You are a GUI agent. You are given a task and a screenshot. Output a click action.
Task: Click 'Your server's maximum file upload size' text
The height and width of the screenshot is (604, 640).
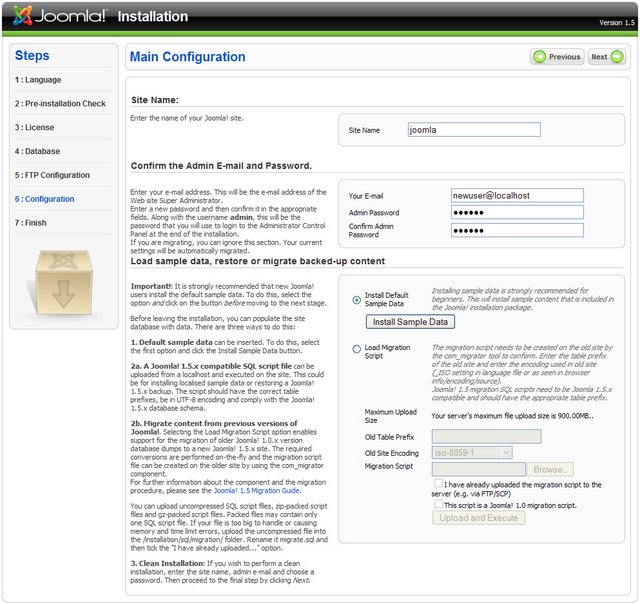click(x=512, y=416)
